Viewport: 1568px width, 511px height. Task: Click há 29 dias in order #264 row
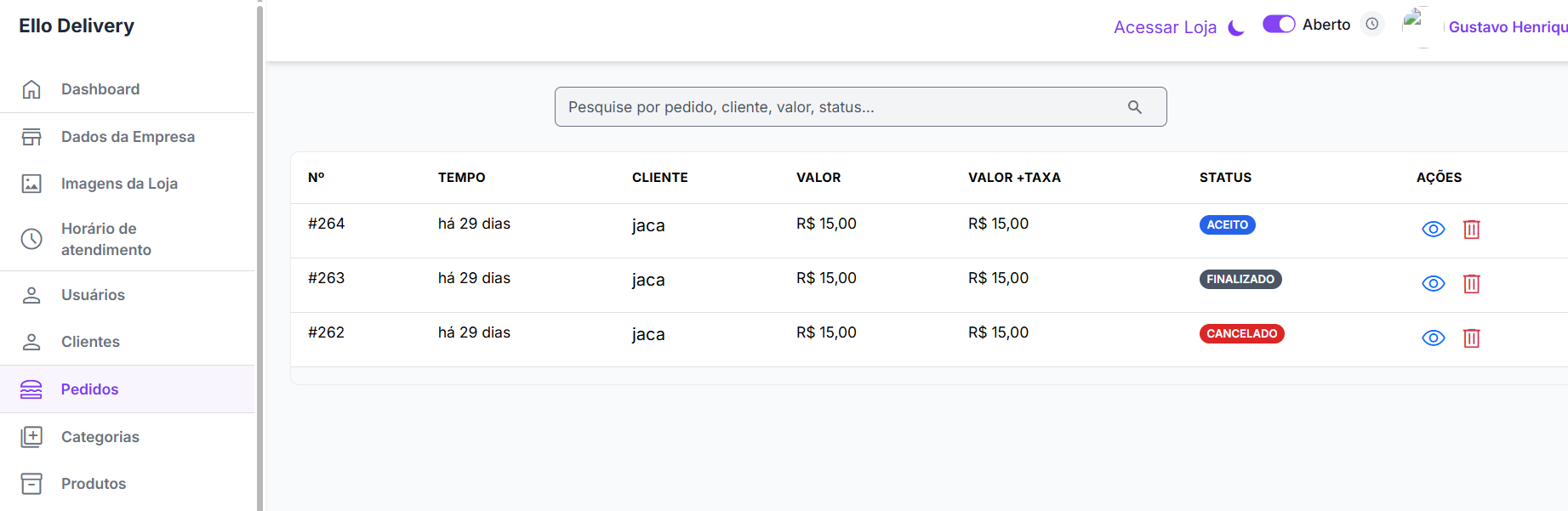point(474,224)
